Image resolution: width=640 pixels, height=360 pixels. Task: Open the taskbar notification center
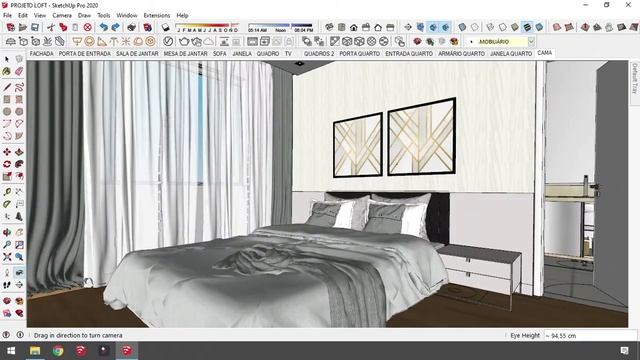pyautogui.click(x=624, y=351)
